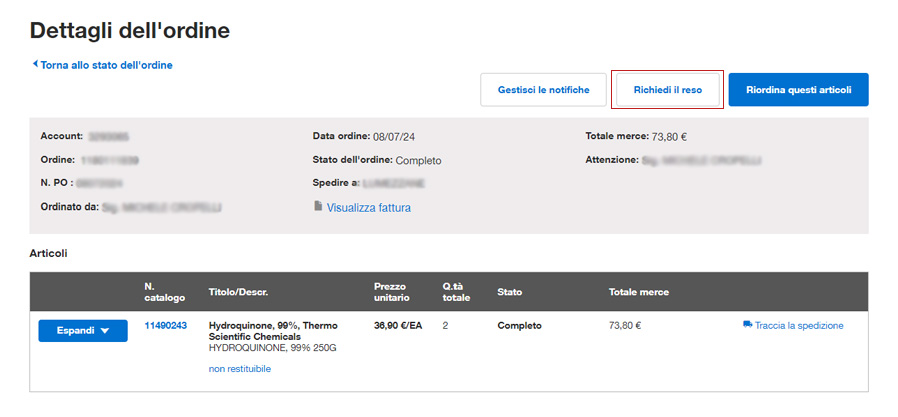Click Riordina questi articoli button
The height and width of the screenshot is (417, 898).
pyautogui.click(x=798, y=89)
